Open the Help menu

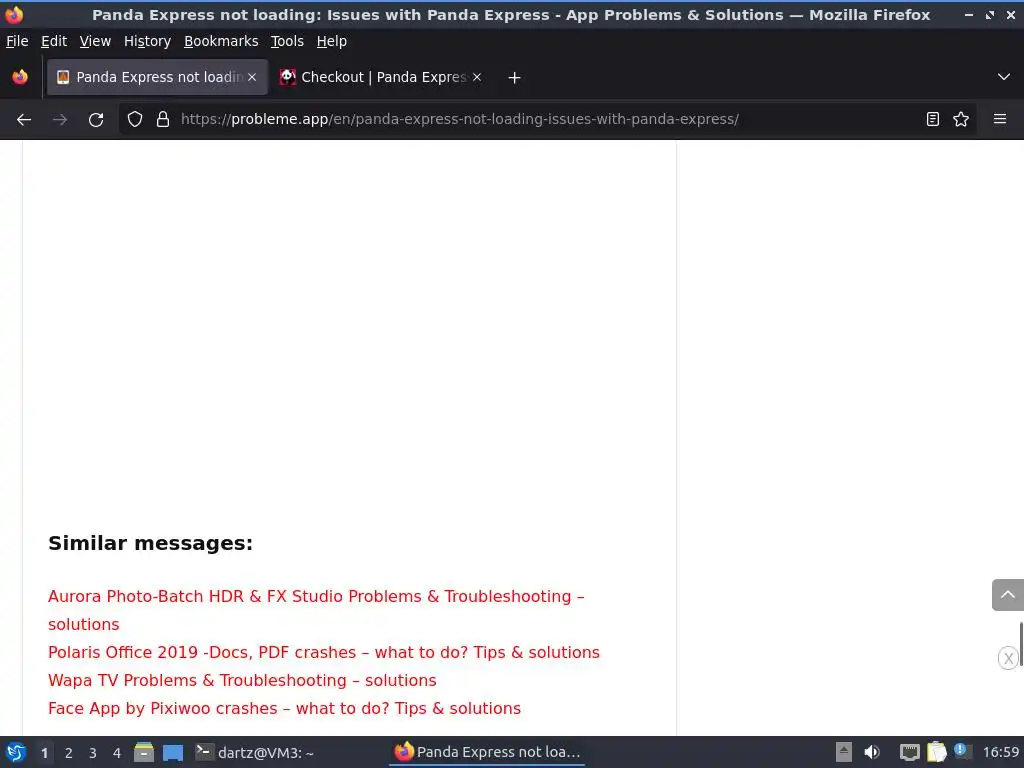[x=332, y=41]
